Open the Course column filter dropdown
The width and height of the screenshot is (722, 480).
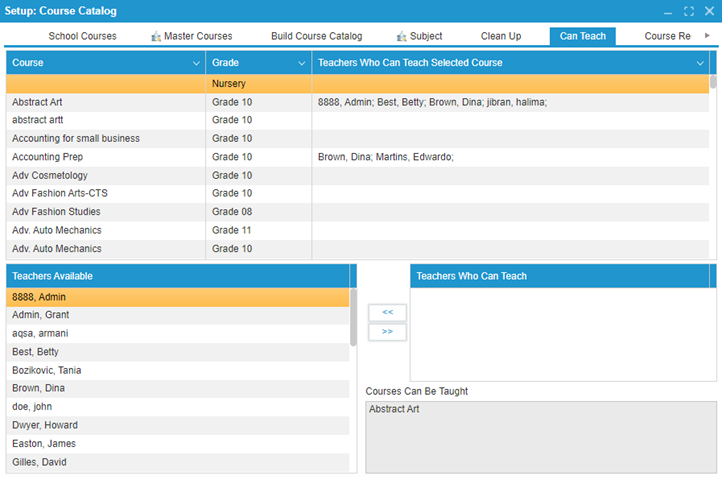196,63
